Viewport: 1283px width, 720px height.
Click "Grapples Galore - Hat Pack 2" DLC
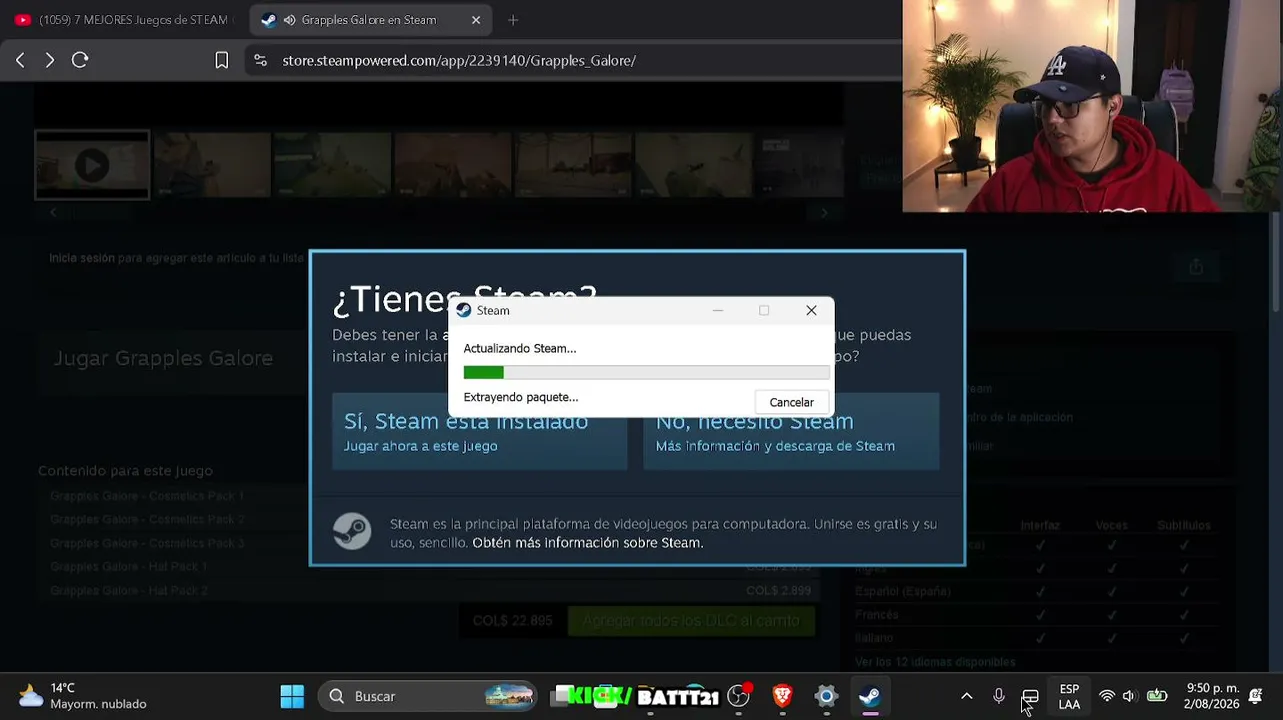tap(129, 591)
